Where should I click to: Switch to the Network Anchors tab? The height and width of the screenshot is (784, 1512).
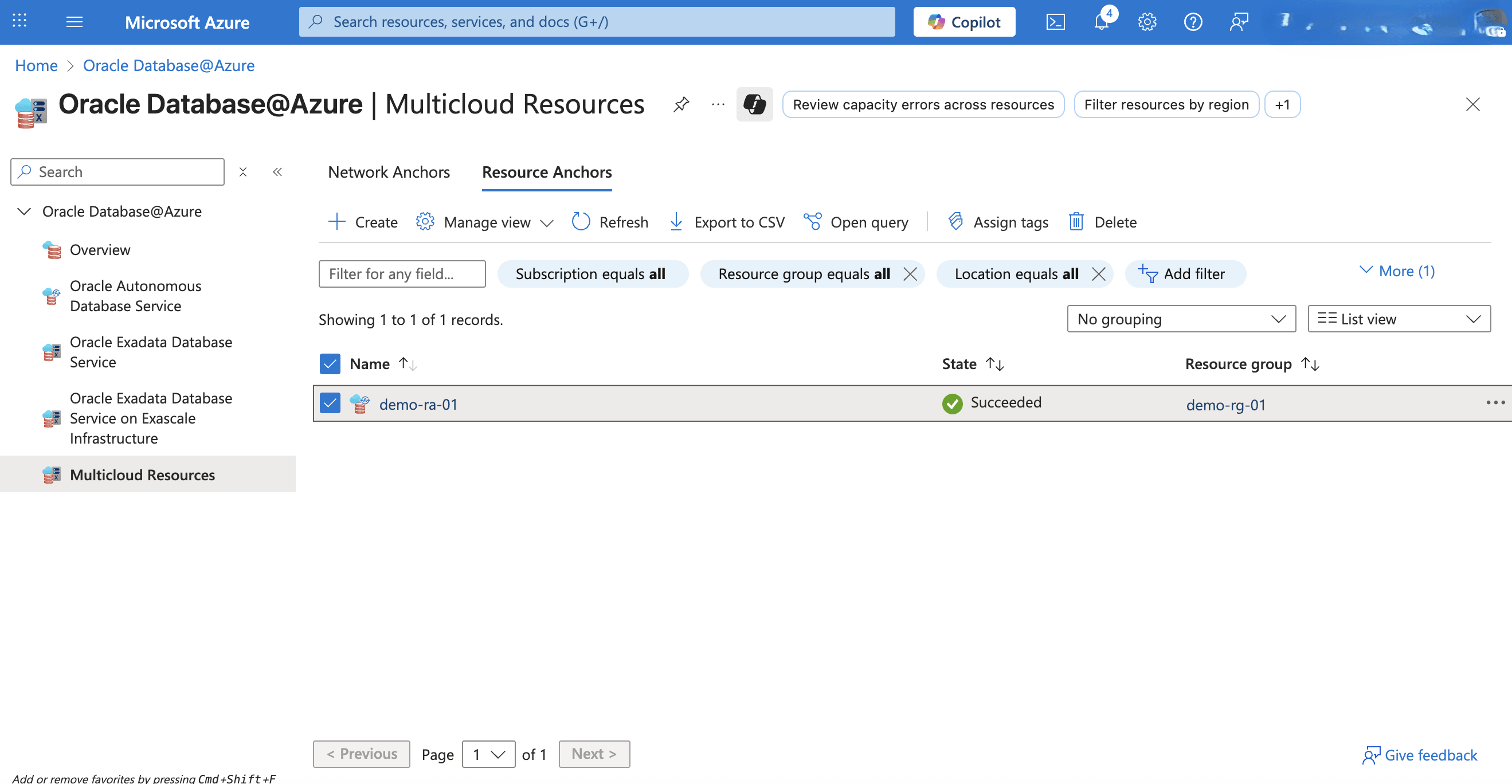point(389,172)
